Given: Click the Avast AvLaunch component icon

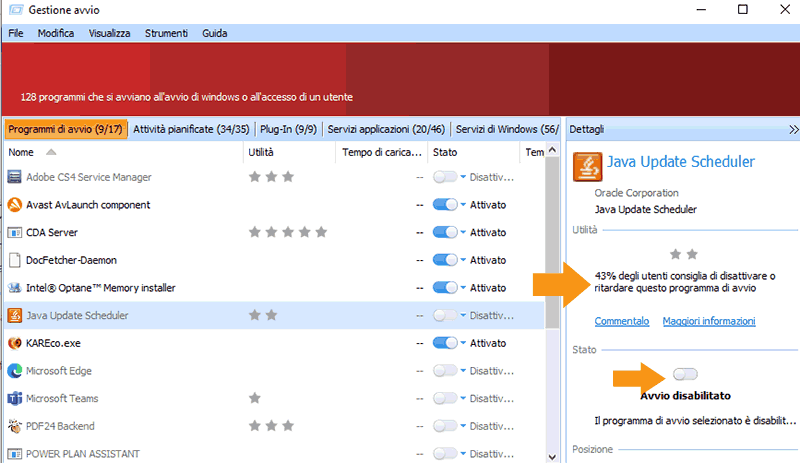Looking at the screenshot, I should pyautogui.click(x=15, y=205).
